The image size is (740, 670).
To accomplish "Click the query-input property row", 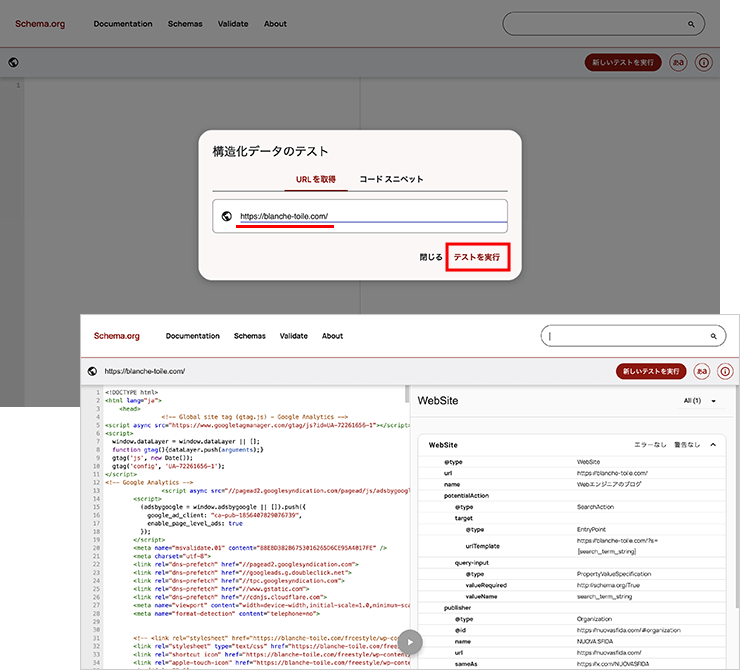I will pos(572,563).
